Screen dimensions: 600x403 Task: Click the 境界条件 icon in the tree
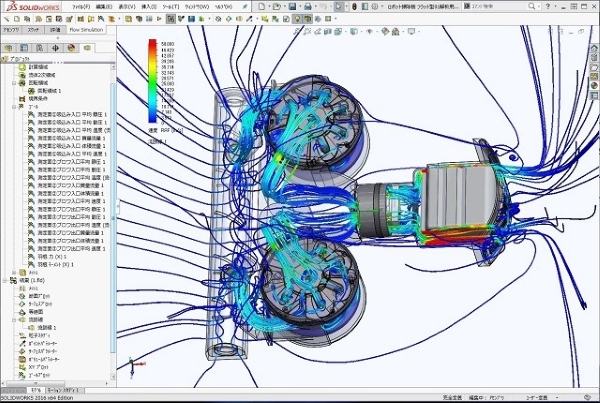point(23,98)
